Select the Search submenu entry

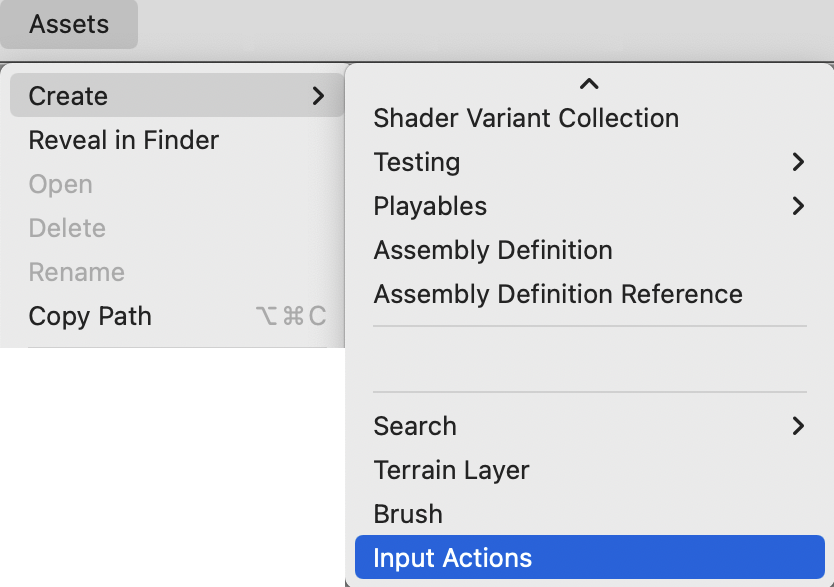(x=415, y=426)
